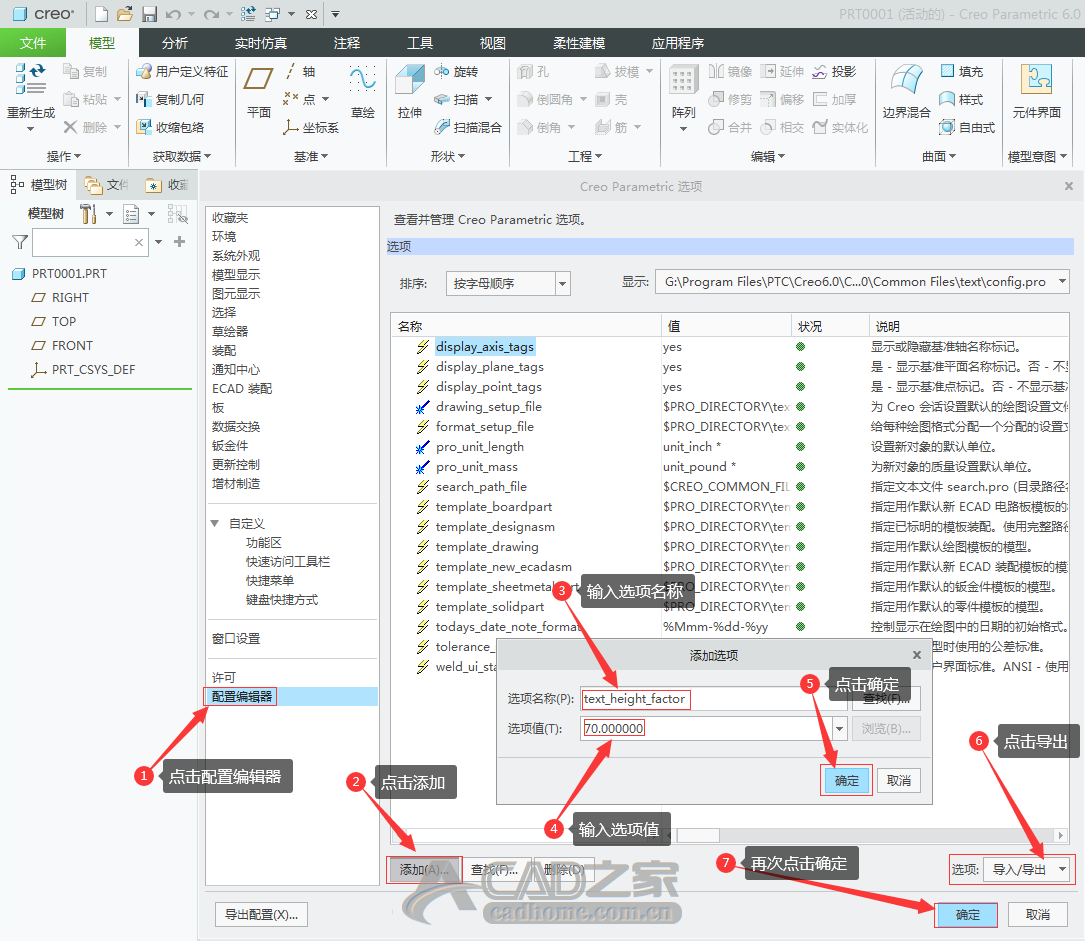Switch to the Analysis (分析) ribbon tab

(174, 43)
